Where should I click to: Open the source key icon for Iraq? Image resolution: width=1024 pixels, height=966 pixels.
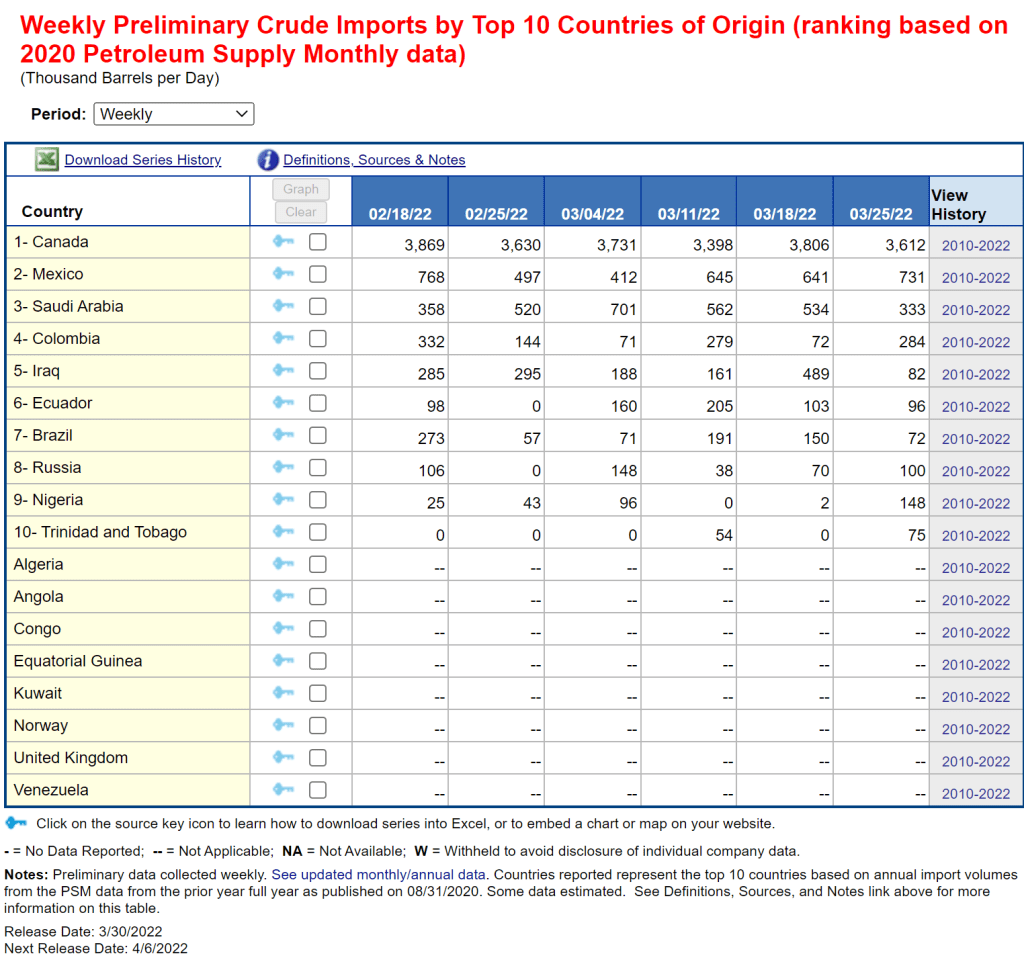283,371
